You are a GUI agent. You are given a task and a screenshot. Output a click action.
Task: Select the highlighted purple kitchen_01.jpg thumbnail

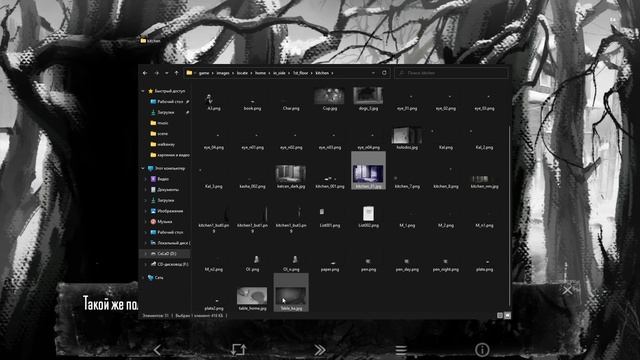coord(368,174)
